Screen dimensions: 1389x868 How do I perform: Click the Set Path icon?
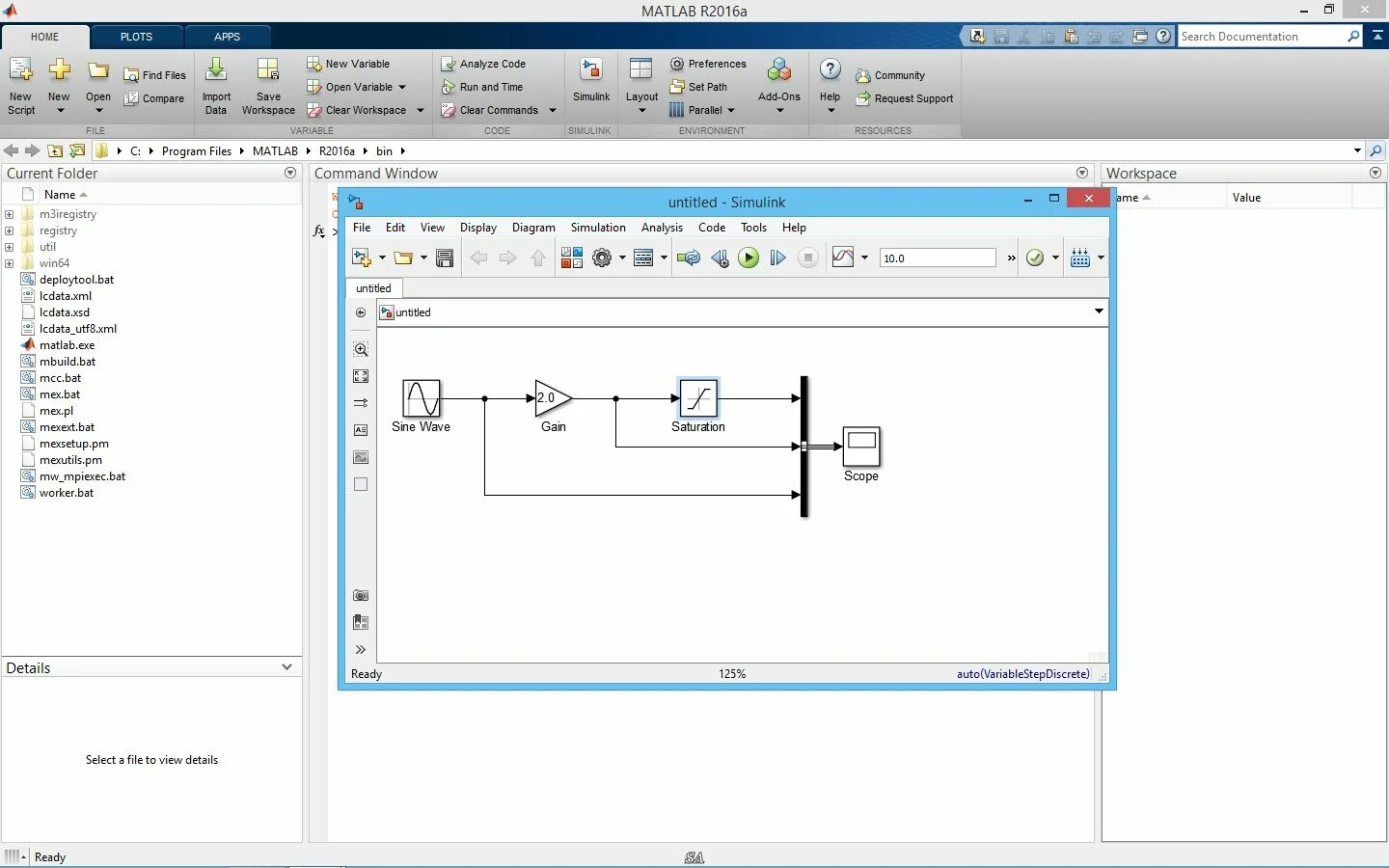(x=677, y=87)
